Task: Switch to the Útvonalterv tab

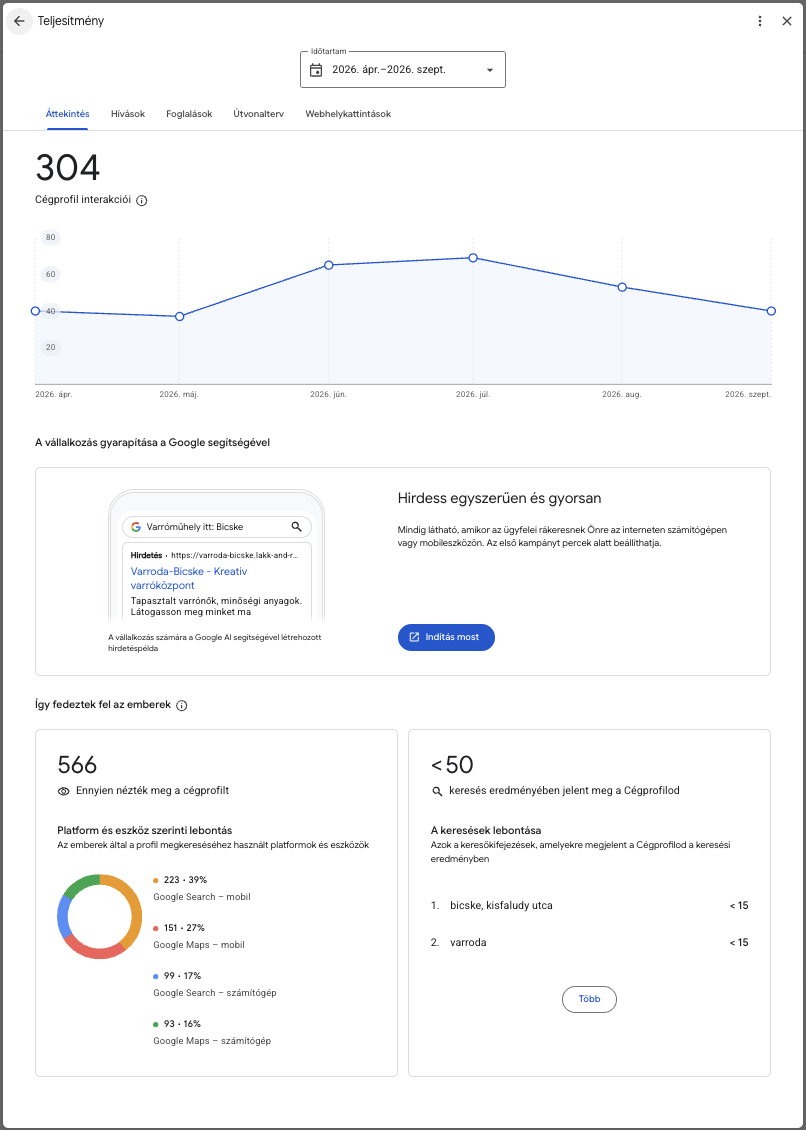Action: (259, 114)
